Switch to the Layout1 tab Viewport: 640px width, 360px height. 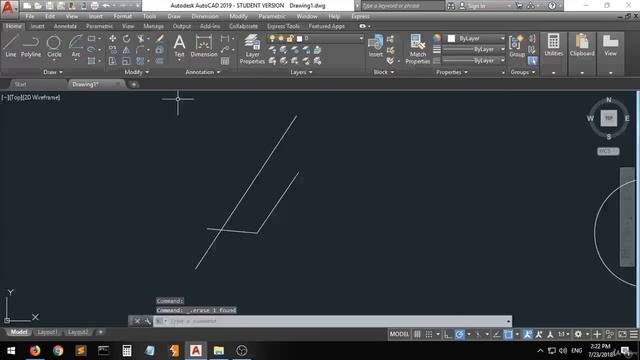point(47,332)
